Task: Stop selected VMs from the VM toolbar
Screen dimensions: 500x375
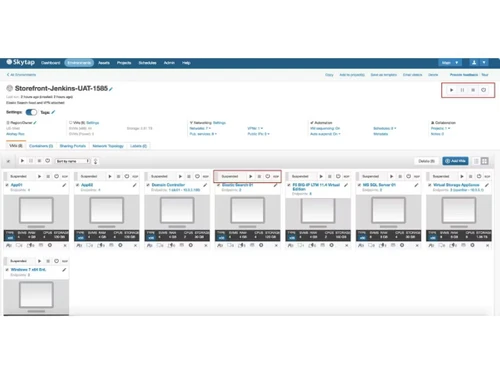Action: pos(39,161)
